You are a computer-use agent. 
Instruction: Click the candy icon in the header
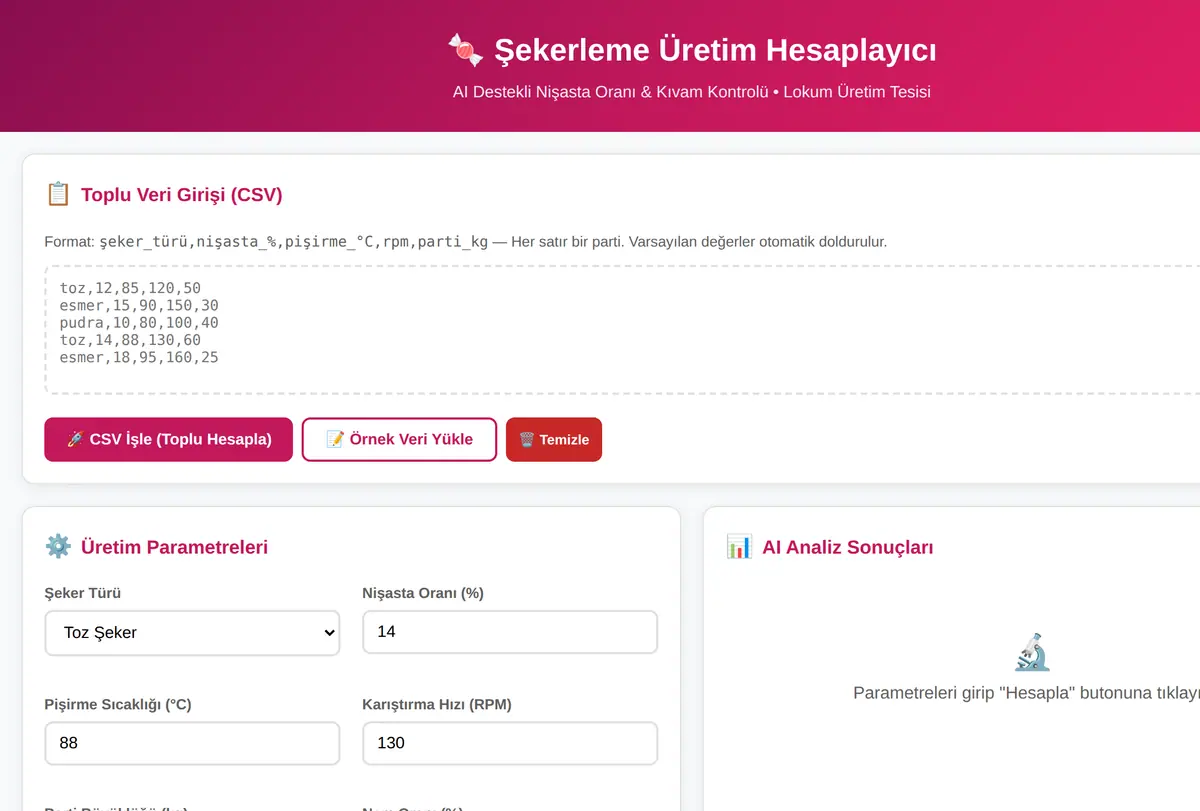click(465, 49)
